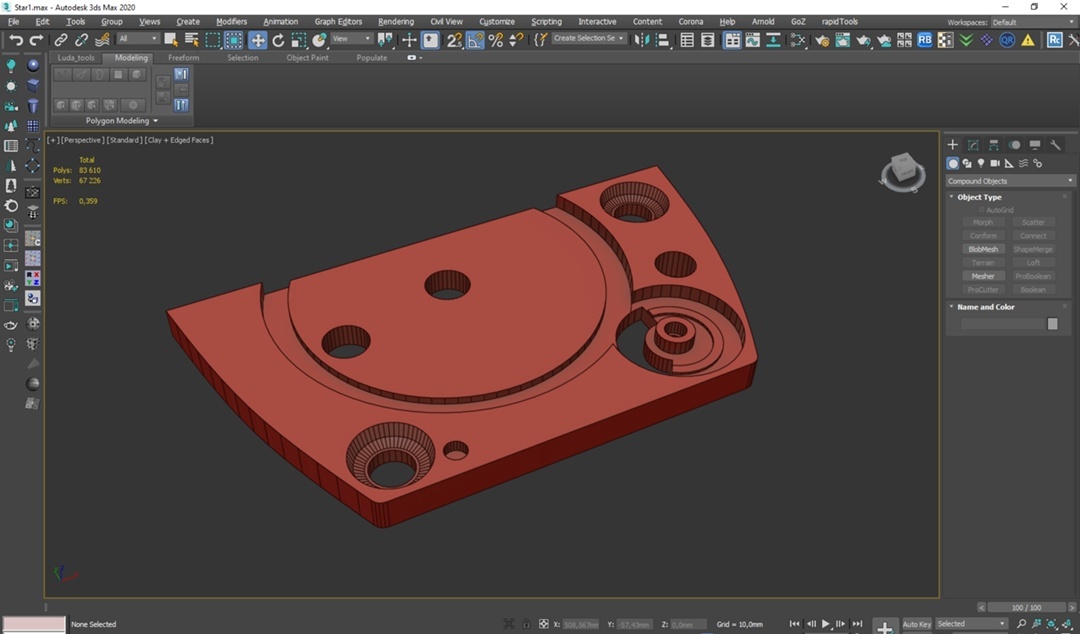The height and width of the screenshot is (634, 1080).
Task: Open the Utilities wrench panel tab
Action: point(1055,145)
